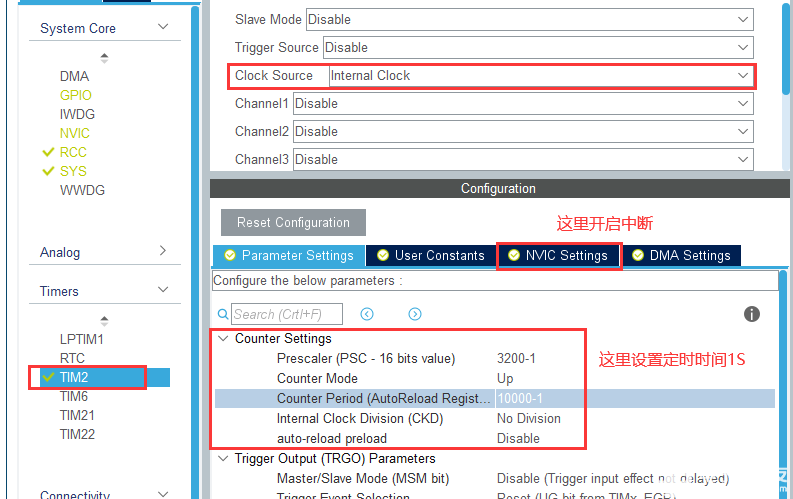Click the info icon in the parameters panel
Viewport: 793px width, 499px height.
[752, 314]
